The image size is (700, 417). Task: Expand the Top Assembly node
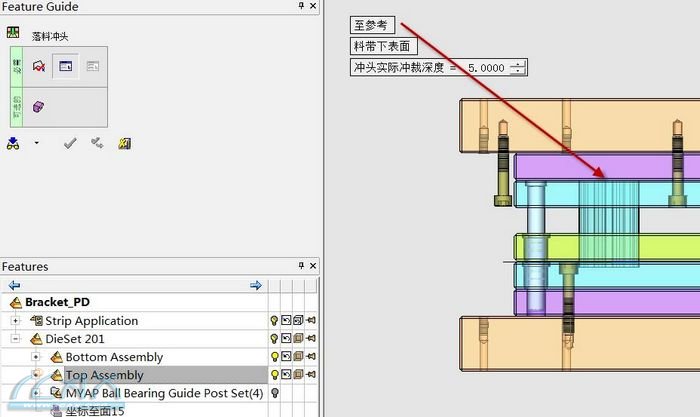[36, 375]
